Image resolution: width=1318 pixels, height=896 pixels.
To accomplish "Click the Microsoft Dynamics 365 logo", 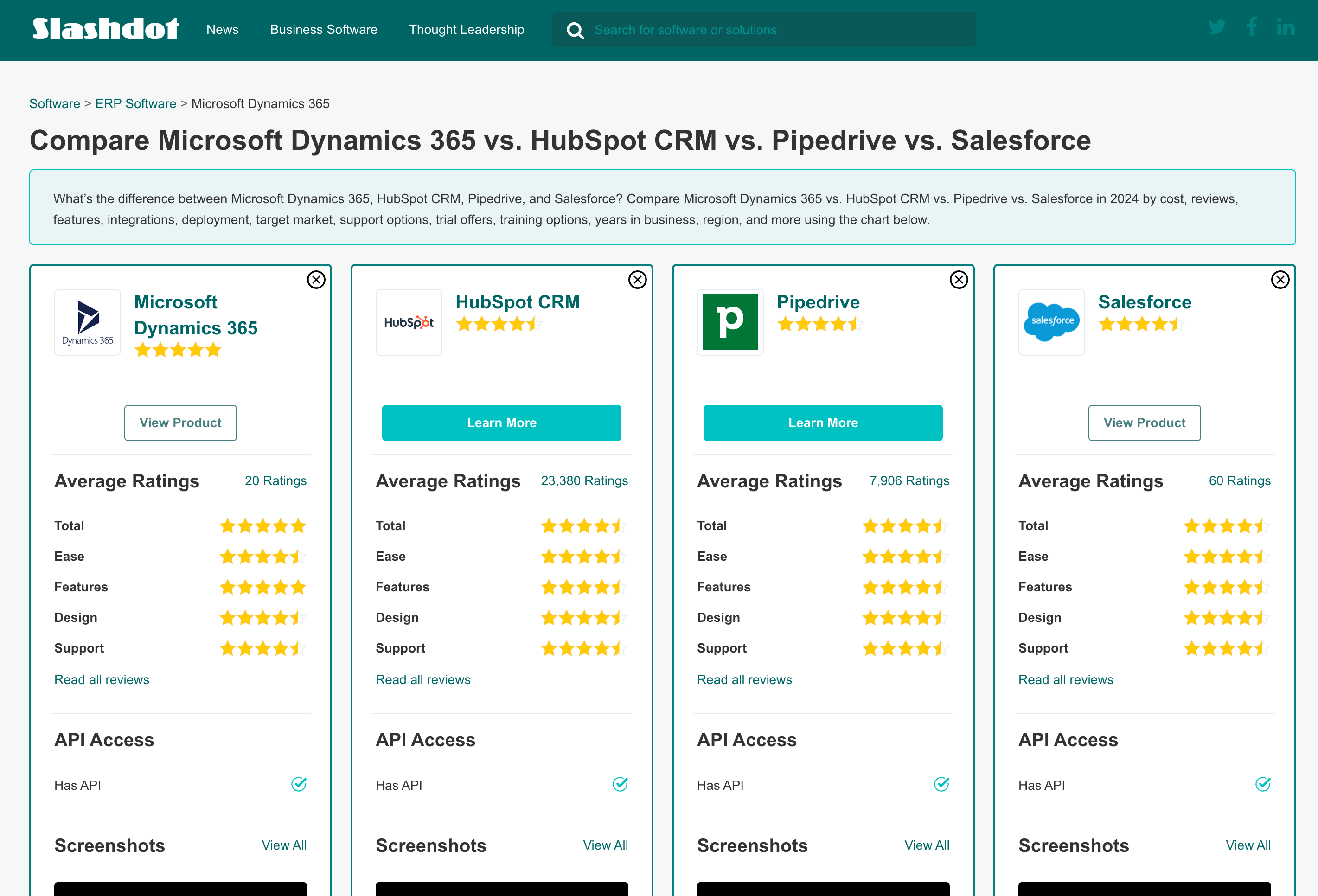I will pos(87,322).
